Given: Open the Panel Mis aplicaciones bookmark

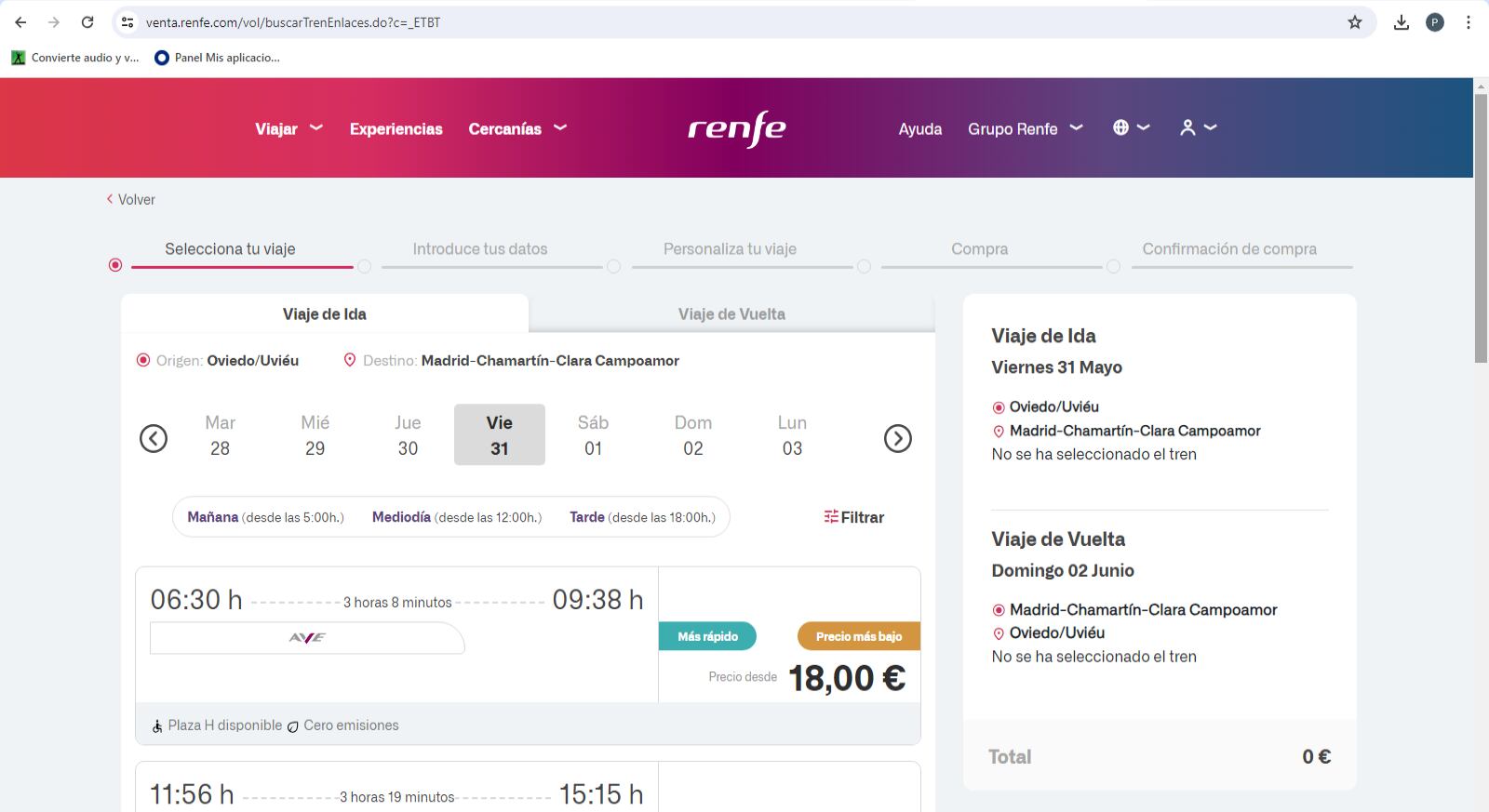Looking at the screenshot, I should click(x=217, y=58).
